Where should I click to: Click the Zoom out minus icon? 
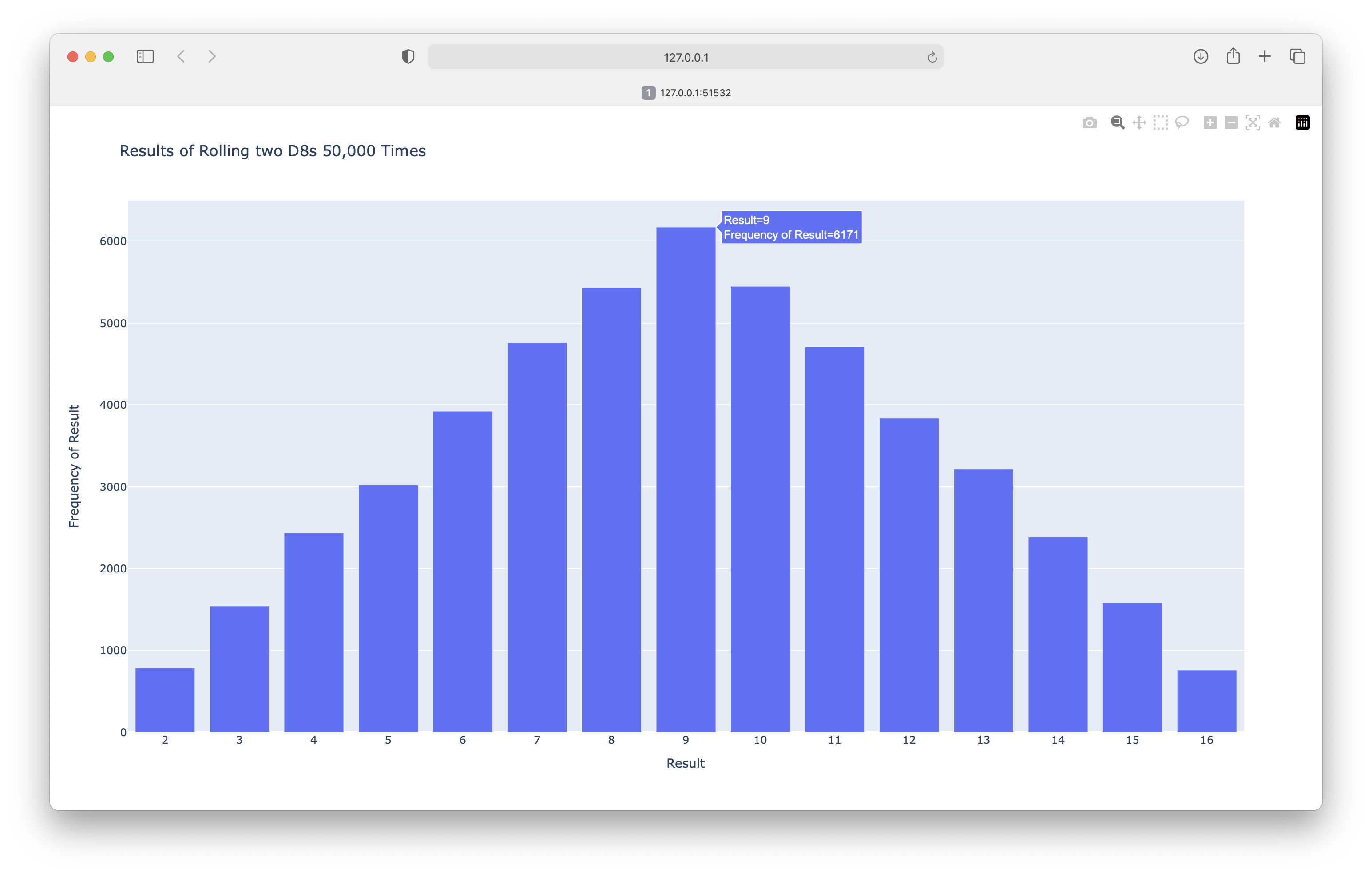pos(1231,122)
